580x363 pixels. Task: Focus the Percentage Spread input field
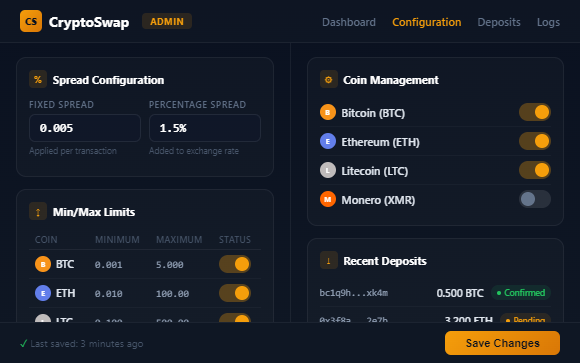pos(205,128)
